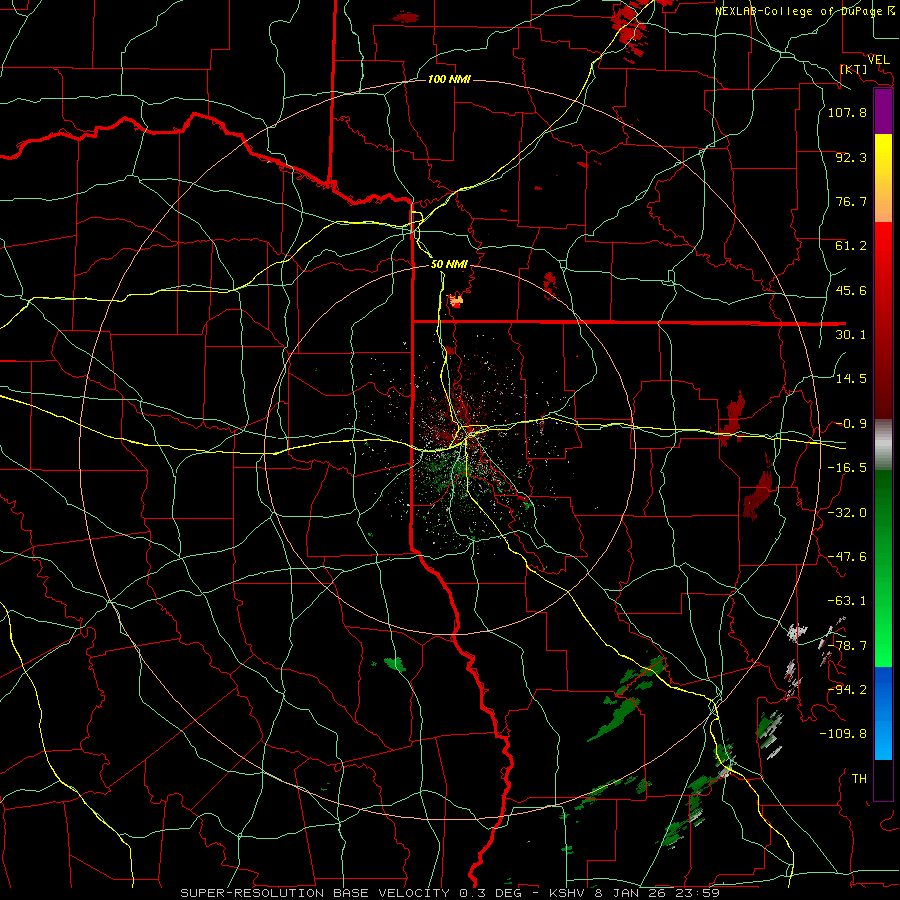
Task: Click the -78.7 scale value
Action: [847, 646]
